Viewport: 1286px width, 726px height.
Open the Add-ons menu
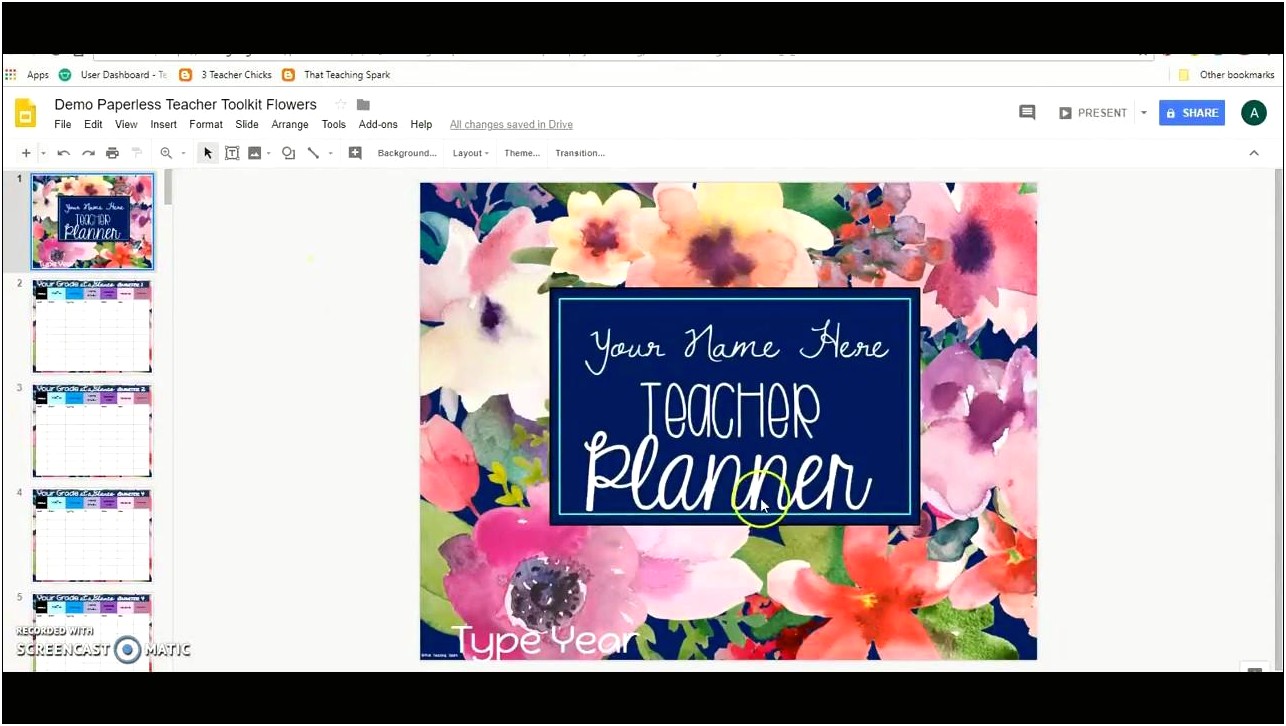click(x=378, y=125)
